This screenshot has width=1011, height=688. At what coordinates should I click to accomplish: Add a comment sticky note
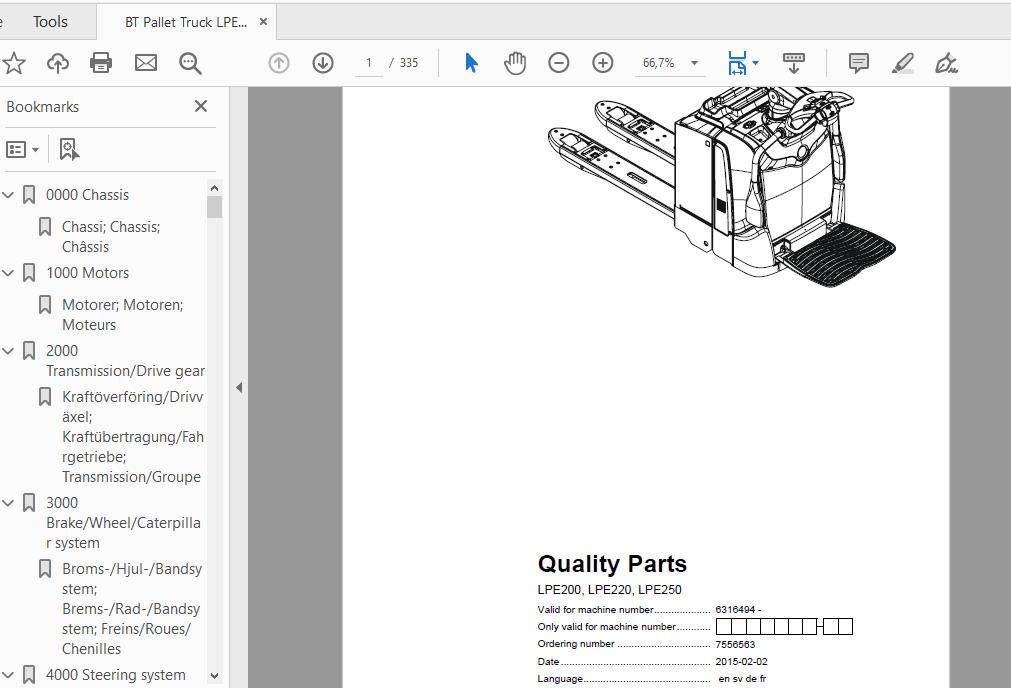tap(858, 63)
